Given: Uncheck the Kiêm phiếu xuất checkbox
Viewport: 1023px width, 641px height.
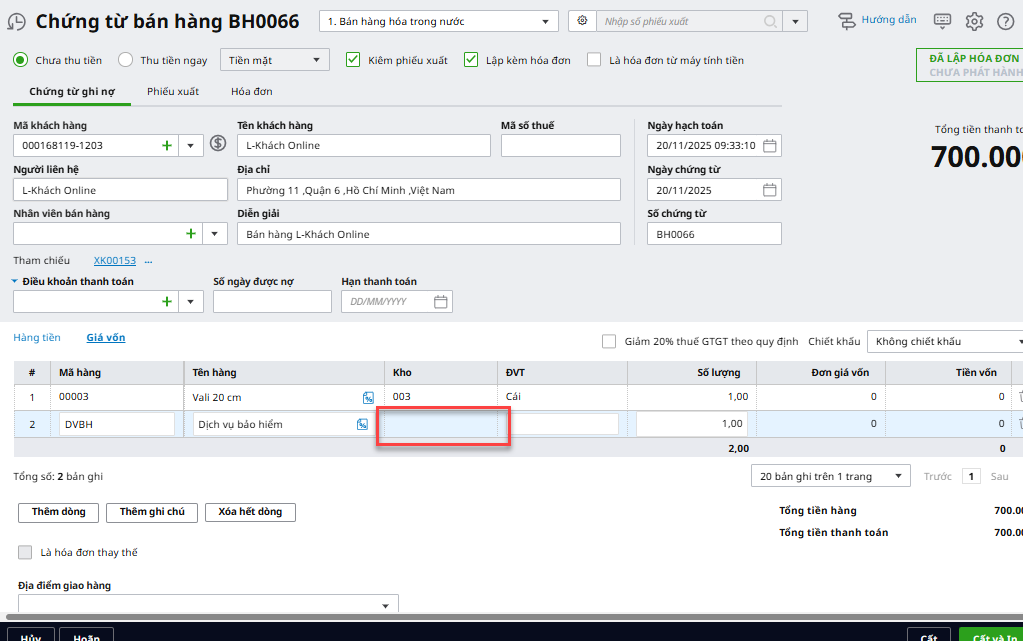Looking at the screenshot, I should pos(352,60).
